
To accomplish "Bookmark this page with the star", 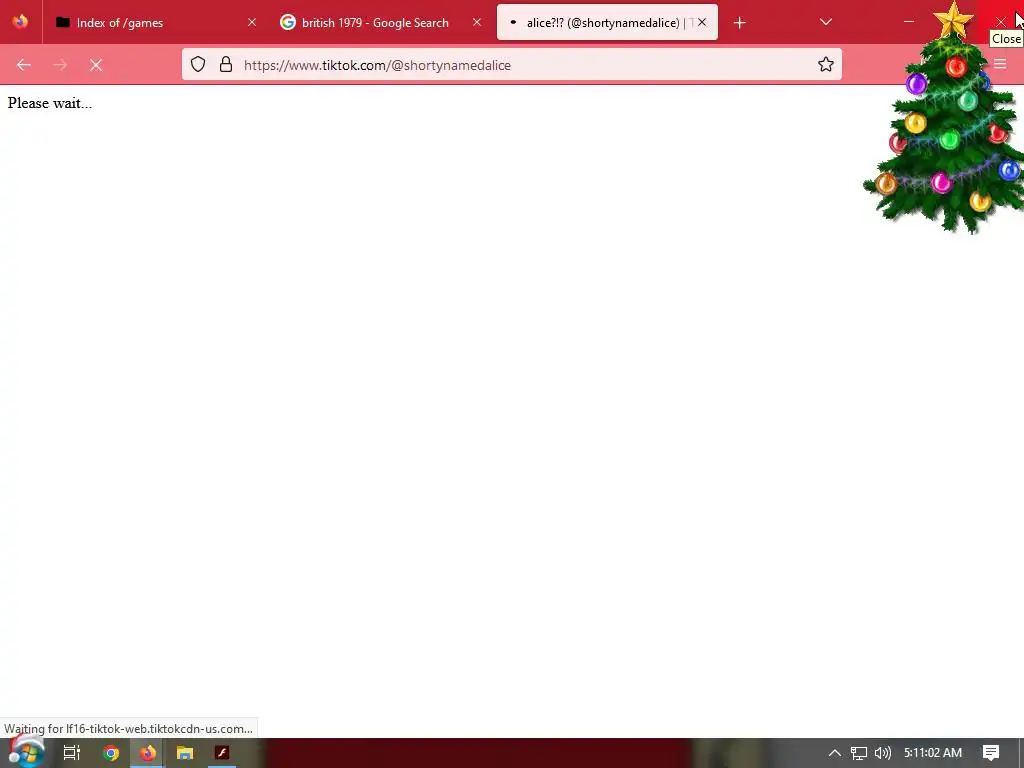I will pyautogui.click(x=825, y=64).
